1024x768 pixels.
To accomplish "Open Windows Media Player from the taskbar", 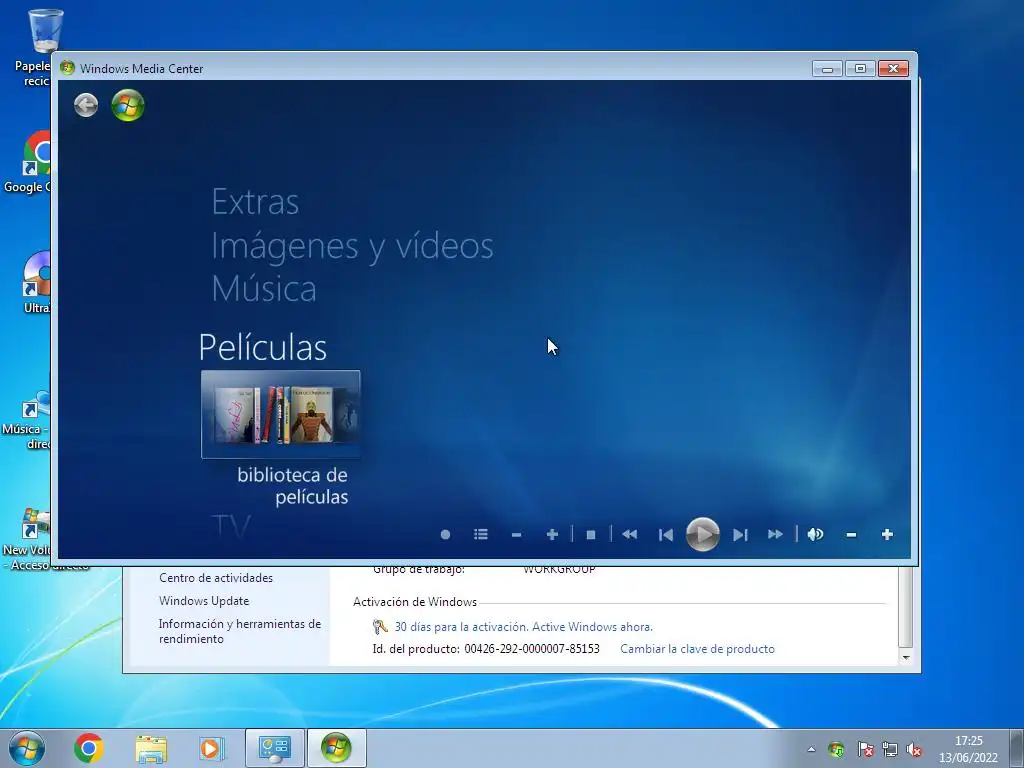I will [x=212, y=748].
